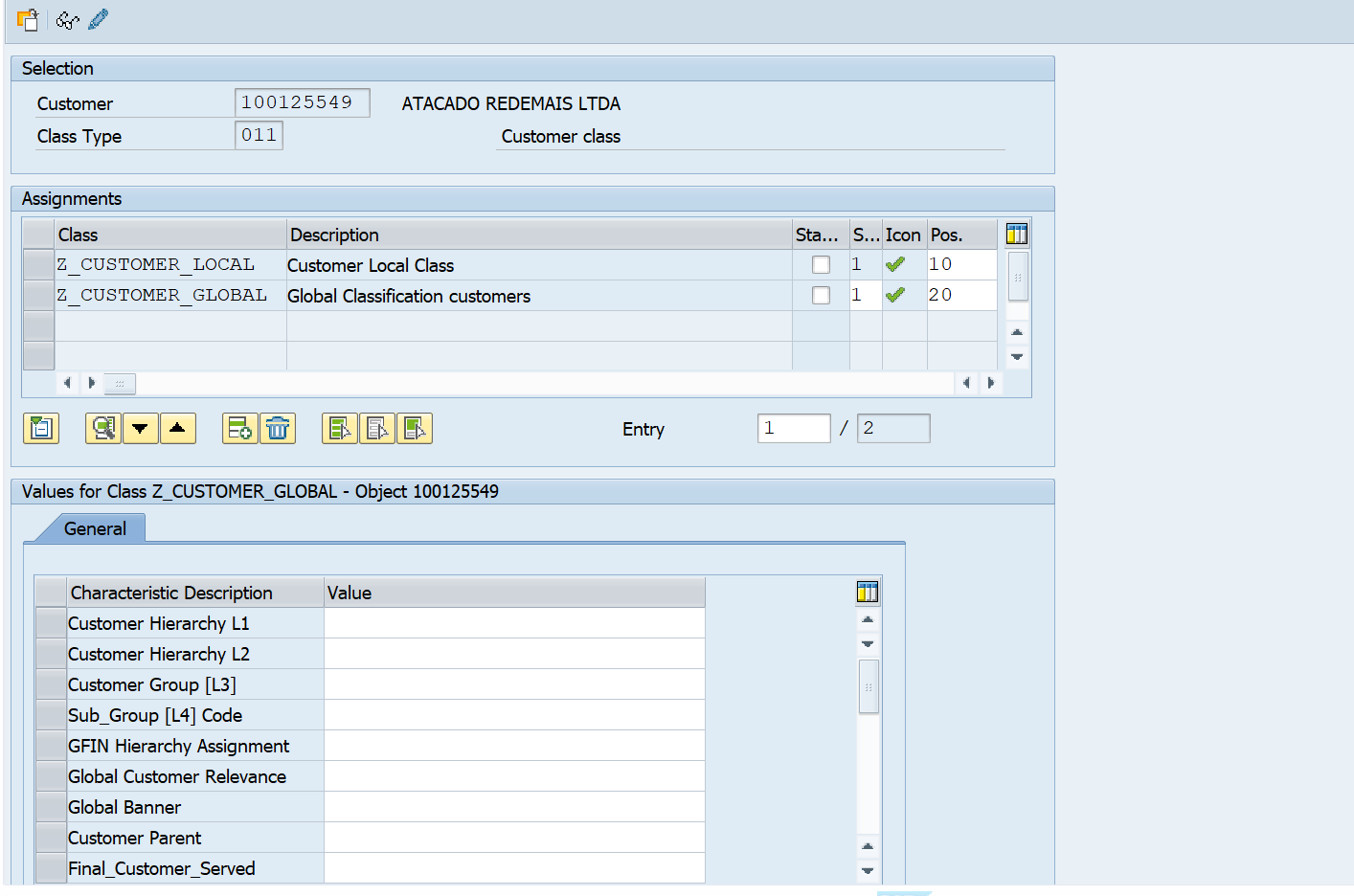Click value cell for Customer Hierarchy L2
Image resolution: width=1354 pixels, height=896 pixels.
point(515,654)
